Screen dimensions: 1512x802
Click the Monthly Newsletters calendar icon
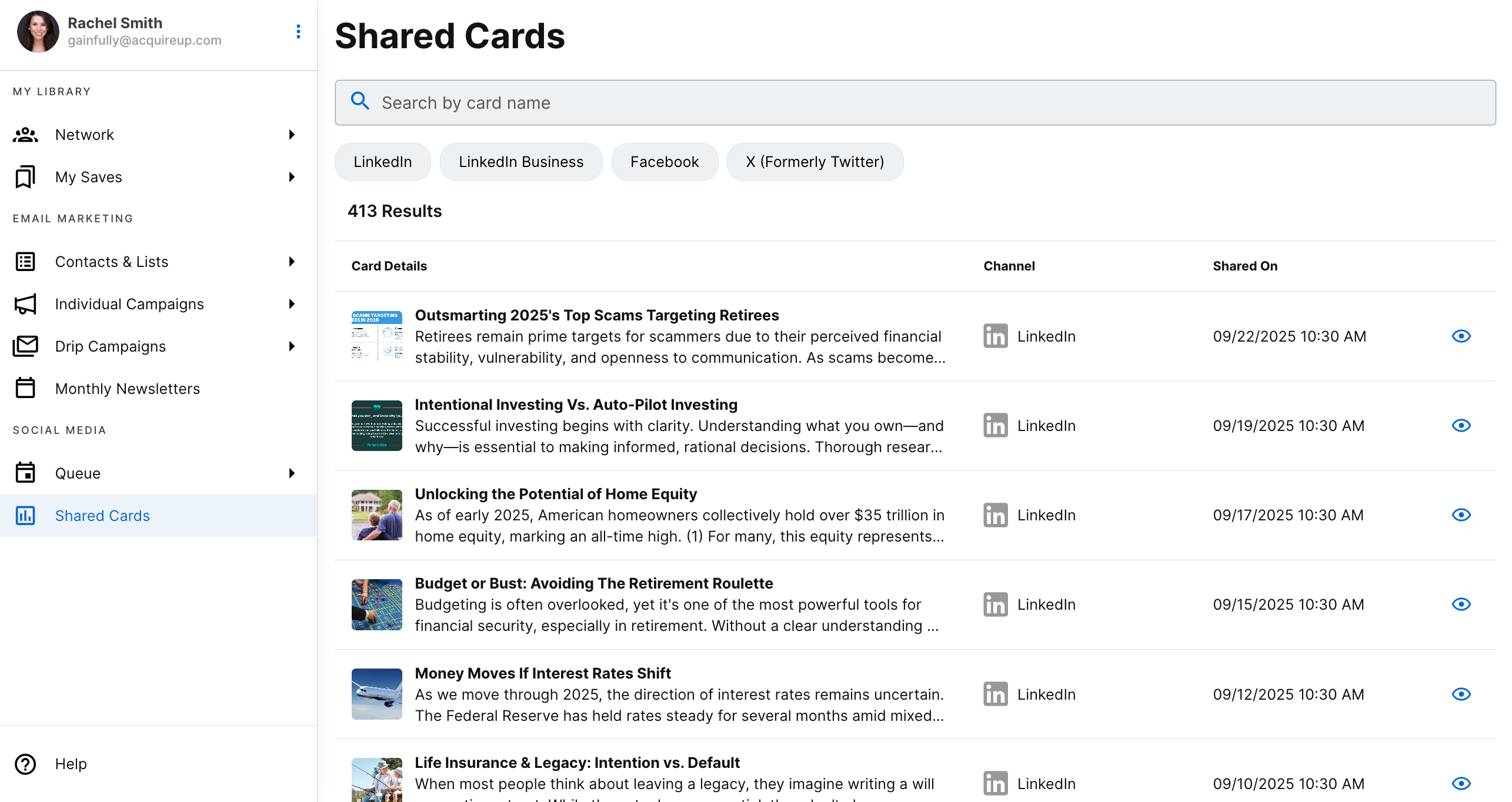[x=25, y=388]
